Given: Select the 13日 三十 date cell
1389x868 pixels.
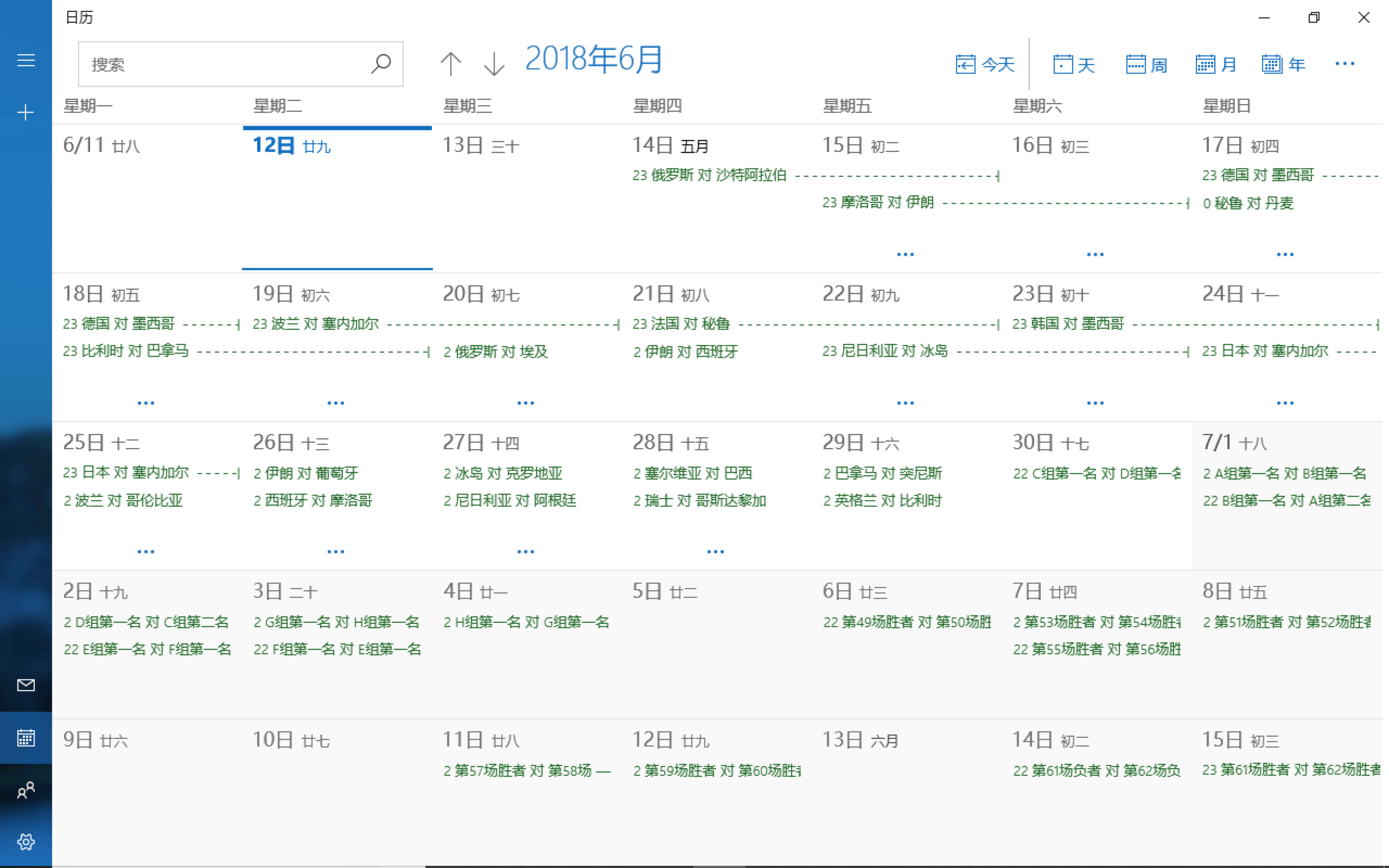Looking at the screenshot, I should pos(527,199).
